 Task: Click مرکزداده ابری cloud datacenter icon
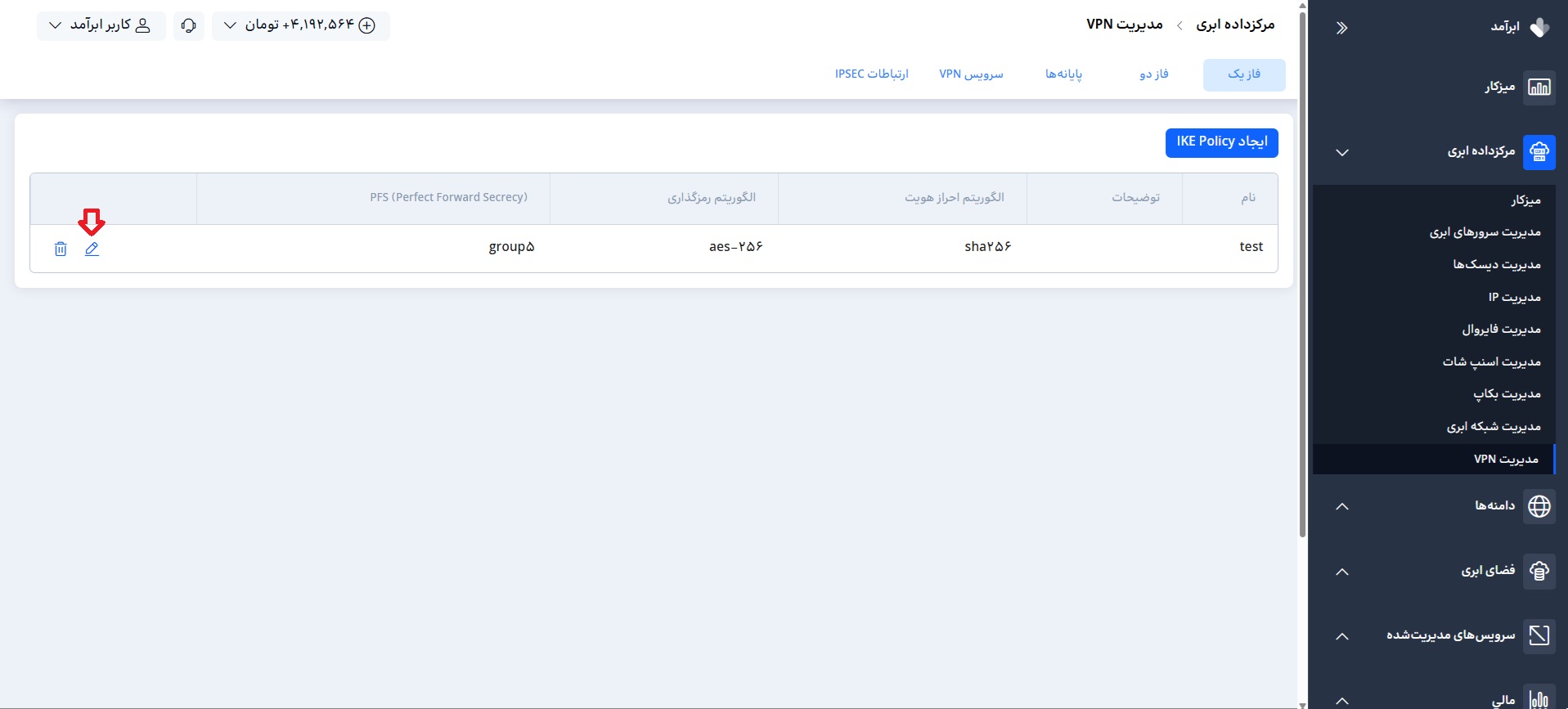pyautogui.click(x=1539, y=152)
